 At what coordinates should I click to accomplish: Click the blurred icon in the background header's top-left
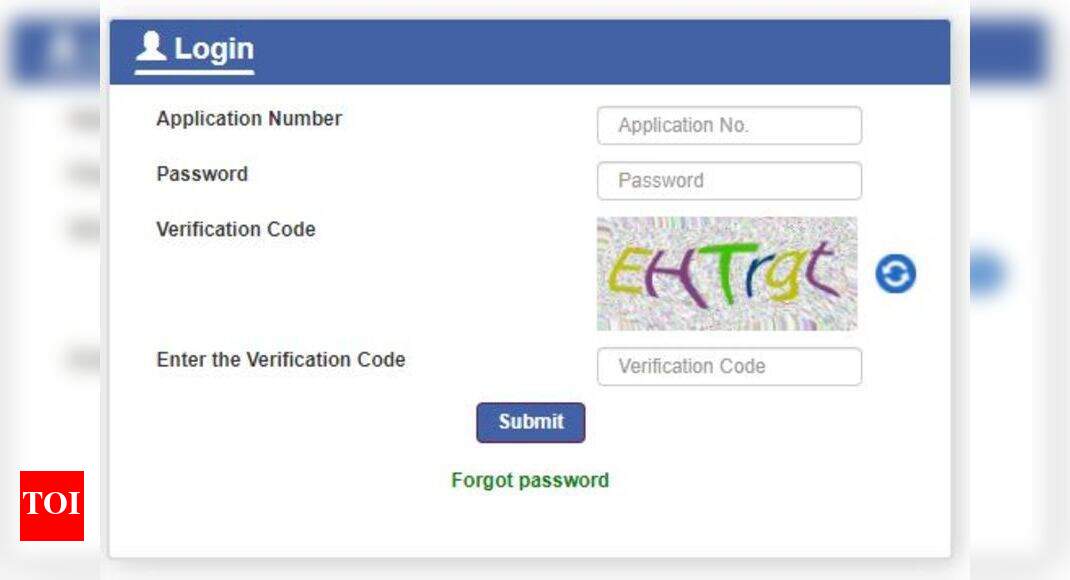[60, 50]
